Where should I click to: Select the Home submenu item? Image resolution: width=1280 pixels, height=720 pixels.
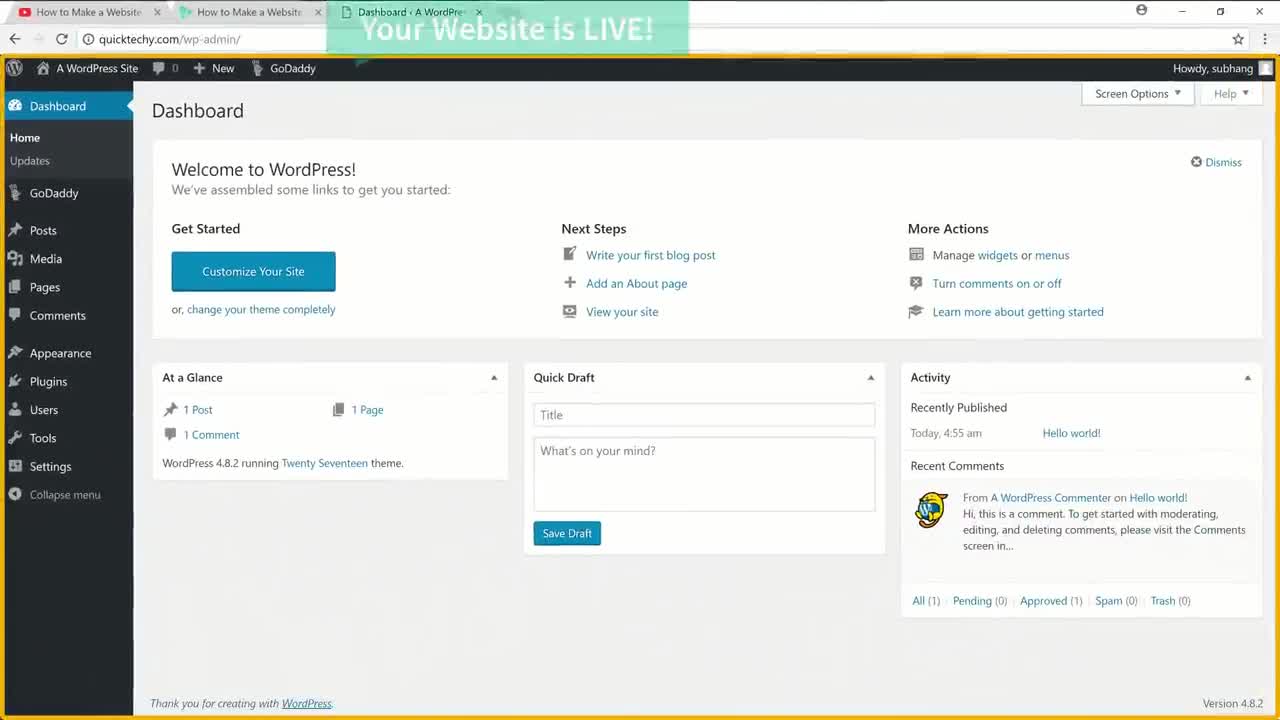click(x=25, y=138)
